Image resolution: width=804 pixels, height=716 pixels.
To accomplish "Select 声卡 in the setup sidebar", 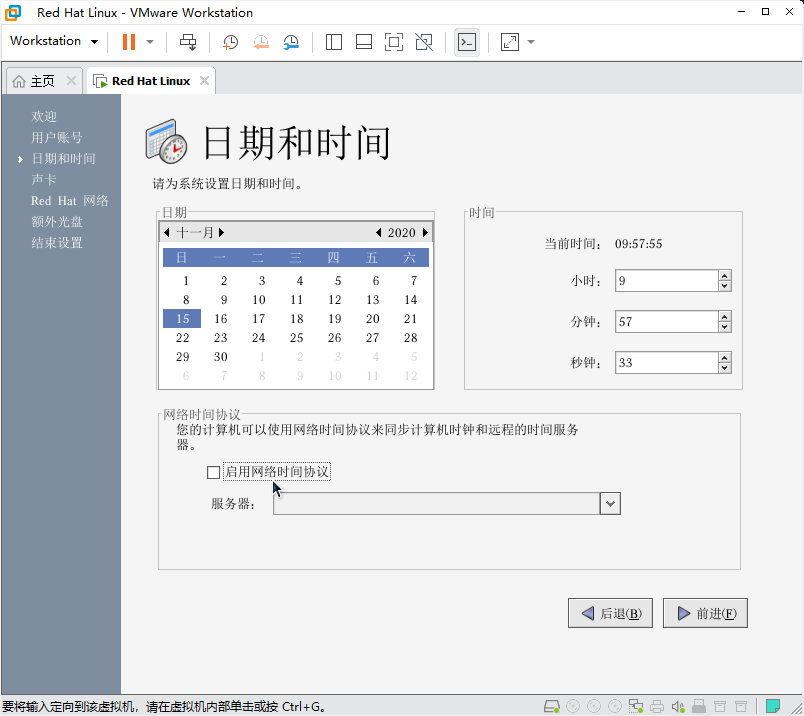I will tap(44, 179).
